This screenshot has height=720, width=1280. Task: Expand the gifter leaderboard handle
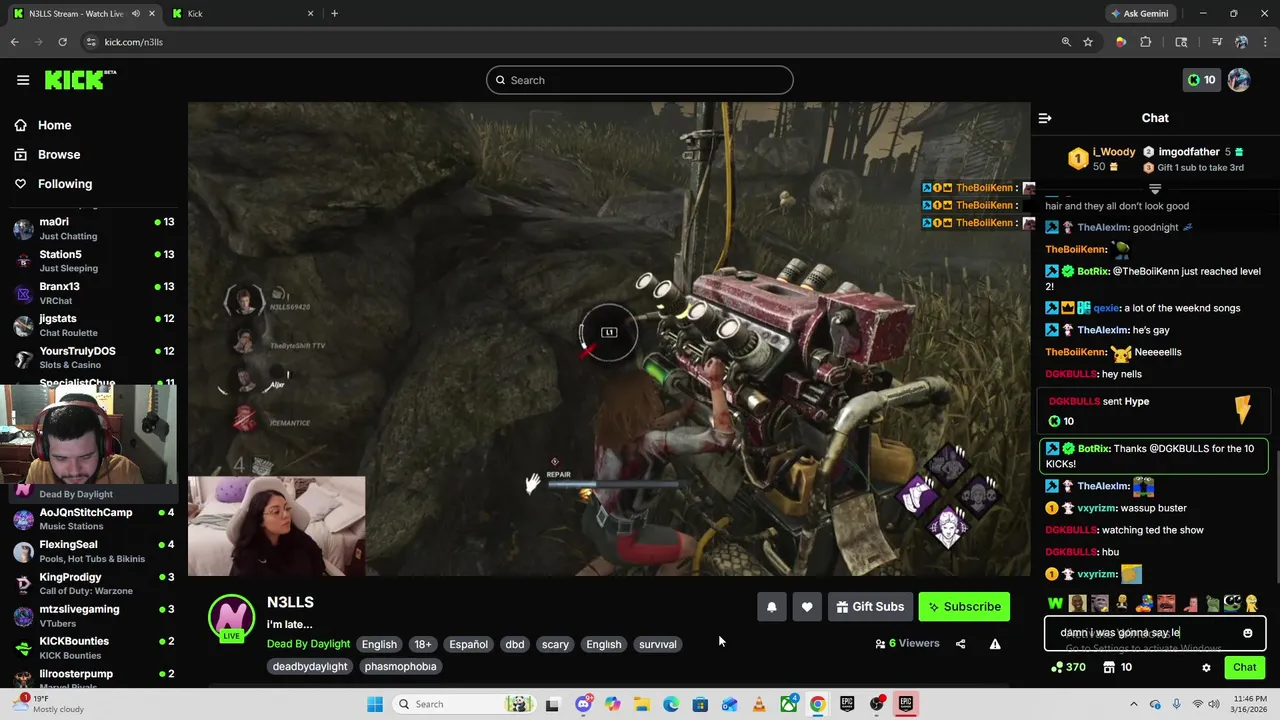click(x=1155, y=188)
